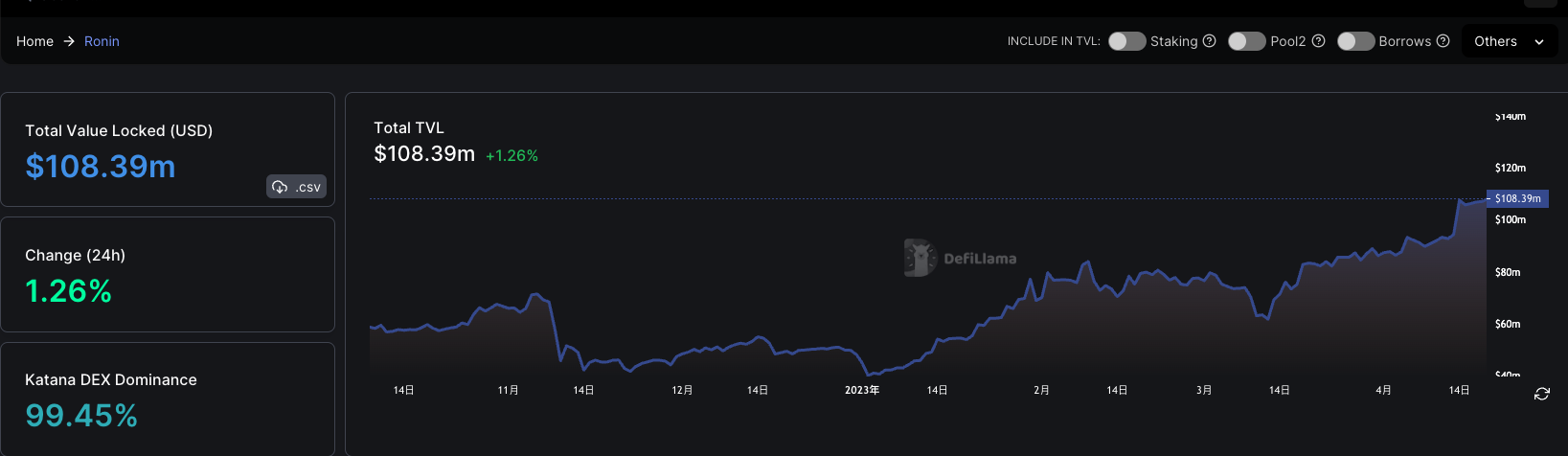
Task: Click the Pool2 help question icon
Action: point(1319,41)
